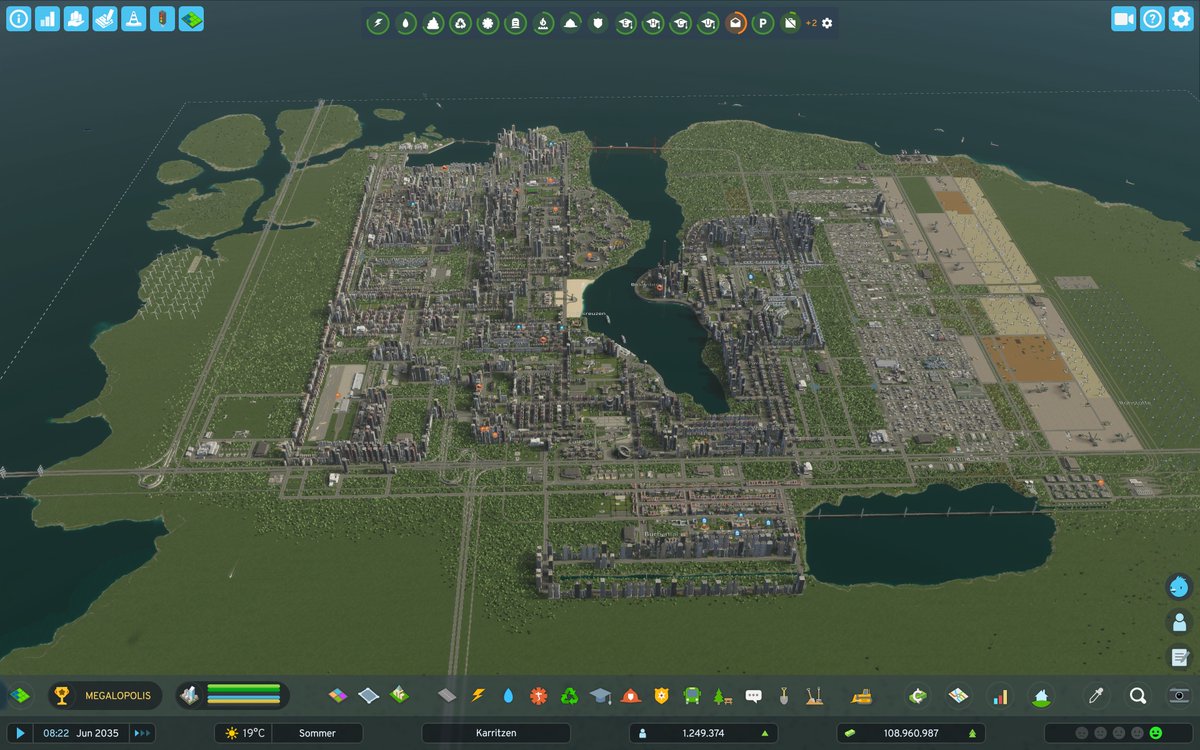This screenshot has width=1200, height=750.
Task: Expand the +2 hidden indicators
Action: coord(811,23)
